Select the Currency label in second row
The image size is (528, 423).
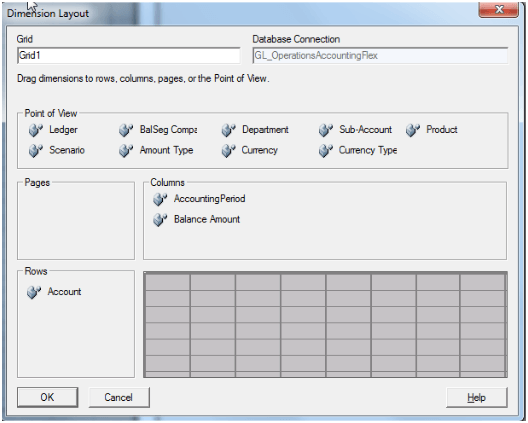(260, 150)
